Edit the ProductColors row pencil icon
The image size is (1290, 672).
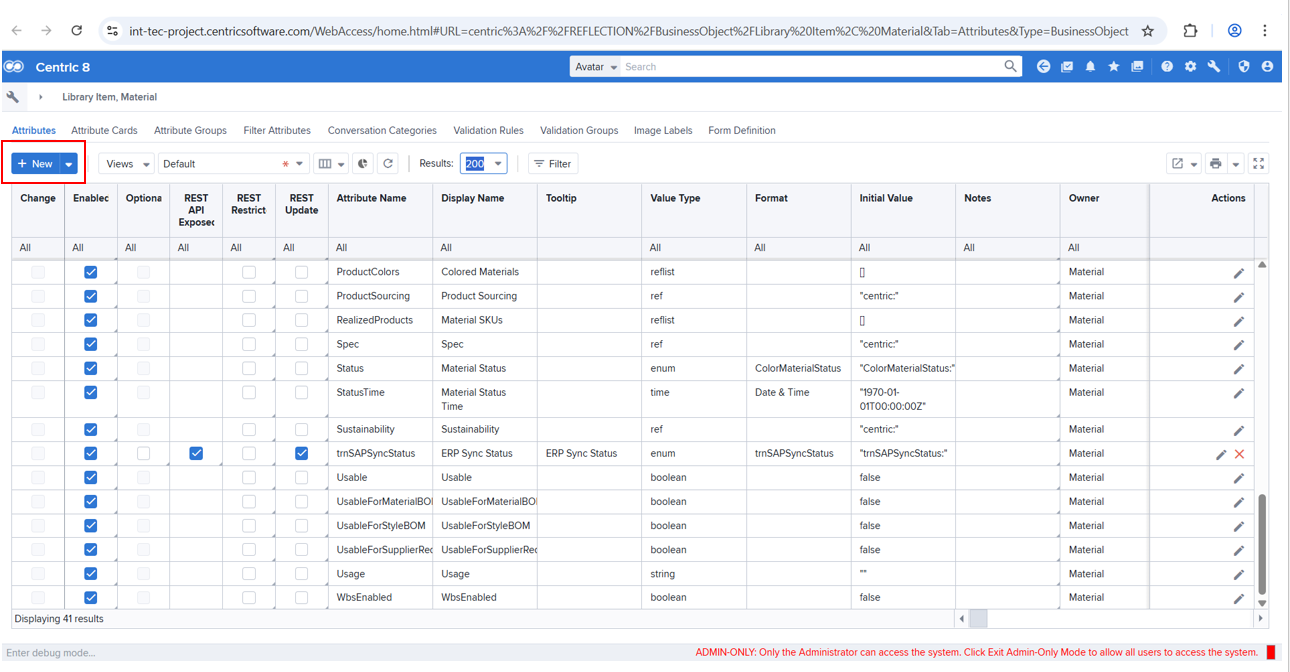[1239, 273]
